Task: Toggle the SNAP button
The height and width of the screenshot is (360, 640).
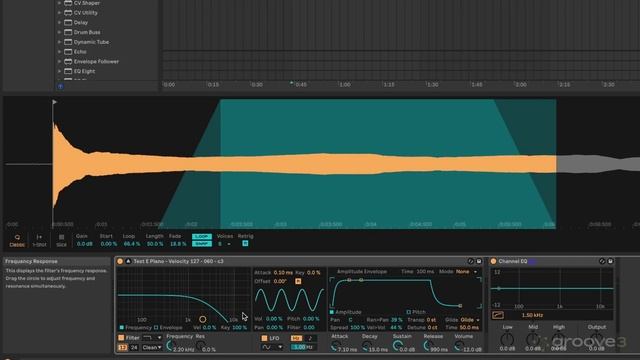Action: pos(202,244)
